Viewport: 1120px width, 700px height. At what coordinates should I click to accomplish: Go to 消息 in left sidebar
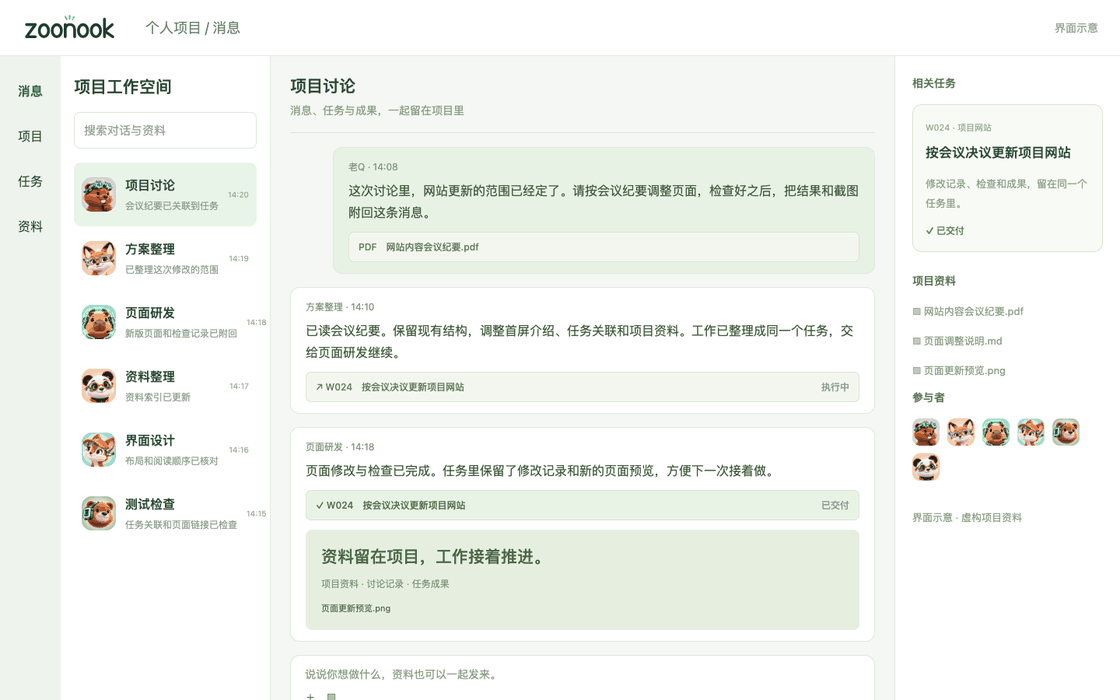[30, 91]
